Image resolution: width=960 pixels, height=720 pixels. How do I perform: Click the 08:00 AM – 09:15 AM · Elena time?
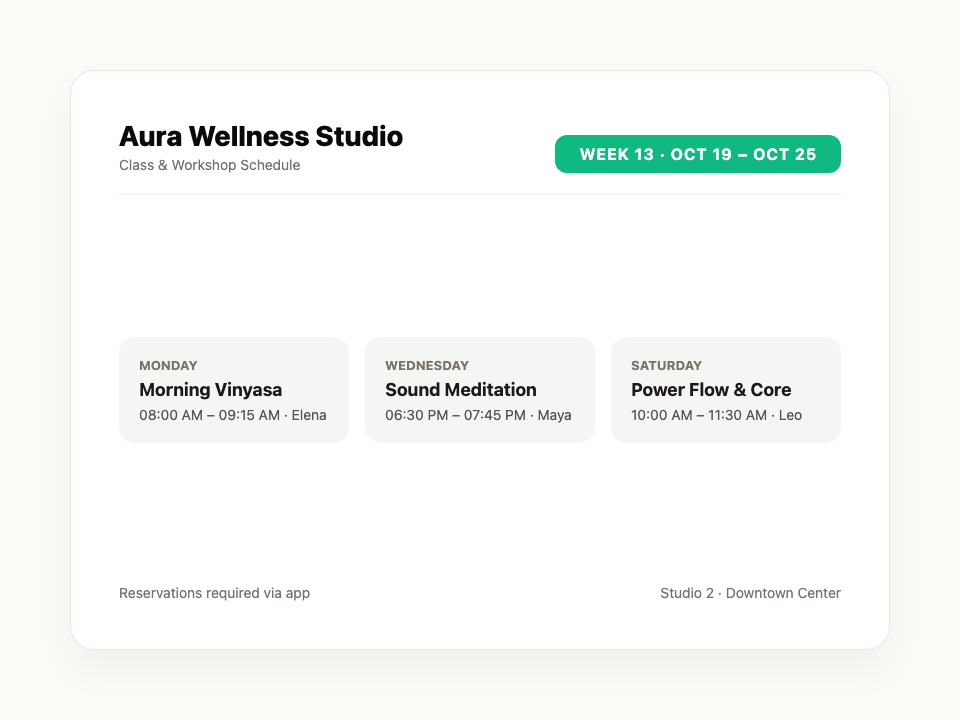click(x=233, y=415)
